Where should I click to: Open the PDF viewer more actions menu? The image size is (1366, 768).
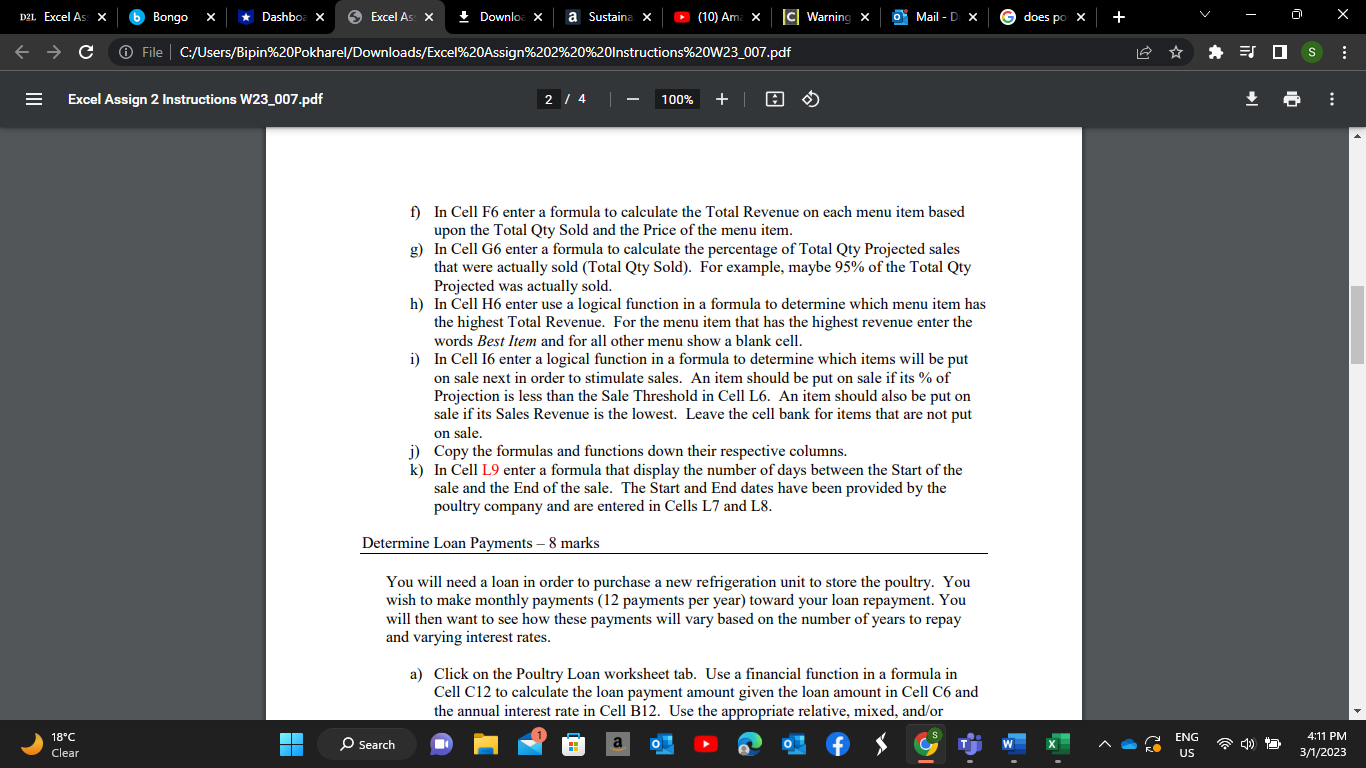pyautogui.click(x=1331, y=99)
